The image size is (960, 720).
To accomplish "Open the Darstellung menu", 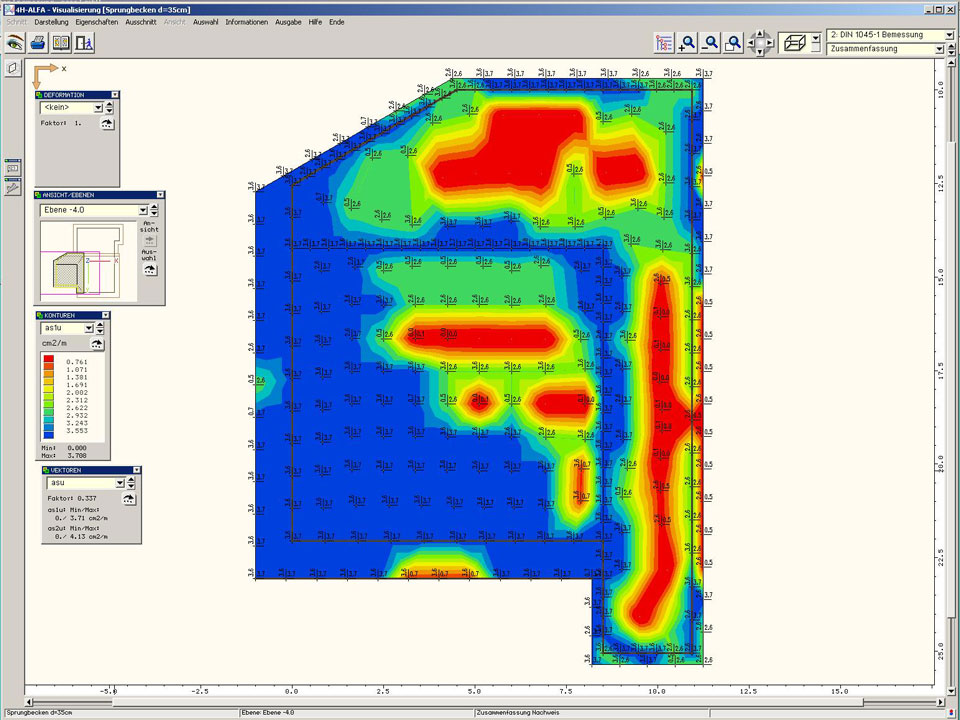I will pos(51,21).
